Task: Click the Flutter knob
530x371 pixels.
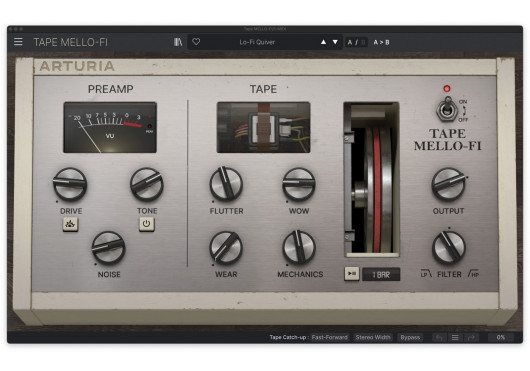Action: click(226, 184)
